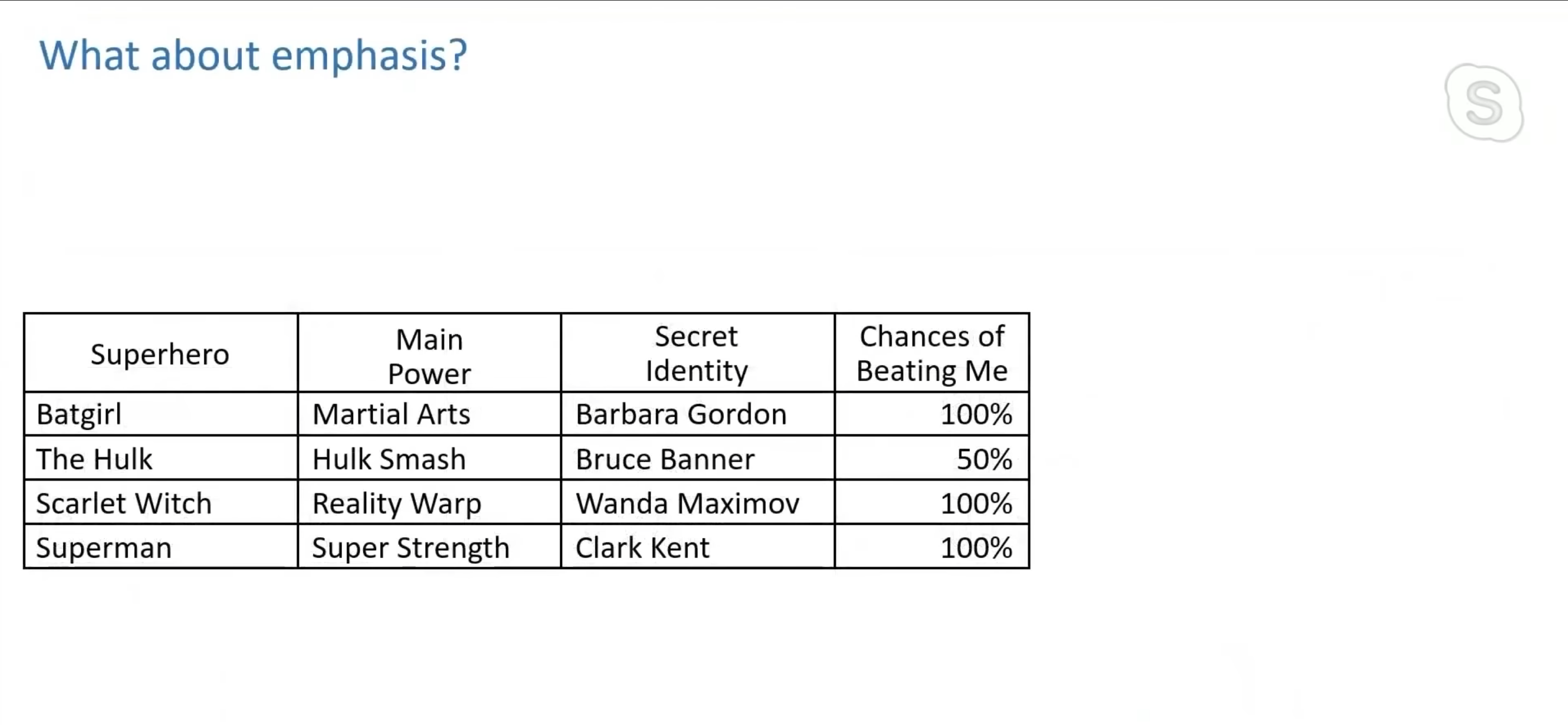The image size is (1568, 725).
Task: Click the 'Chances of Beating Me' header
Action: pyautogui.click(x=932, y=353)
